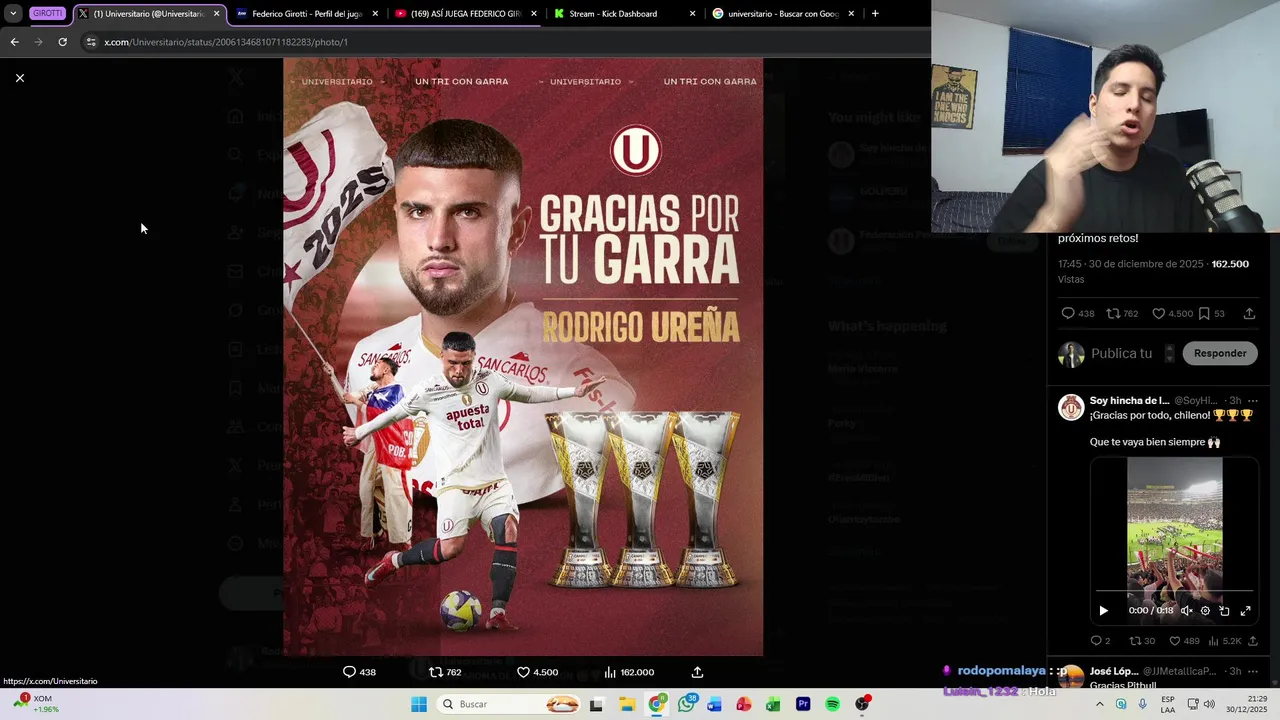
Task: Open Adobe Premiere Pro from the taskbar
Action: click(x=803, y=704)
